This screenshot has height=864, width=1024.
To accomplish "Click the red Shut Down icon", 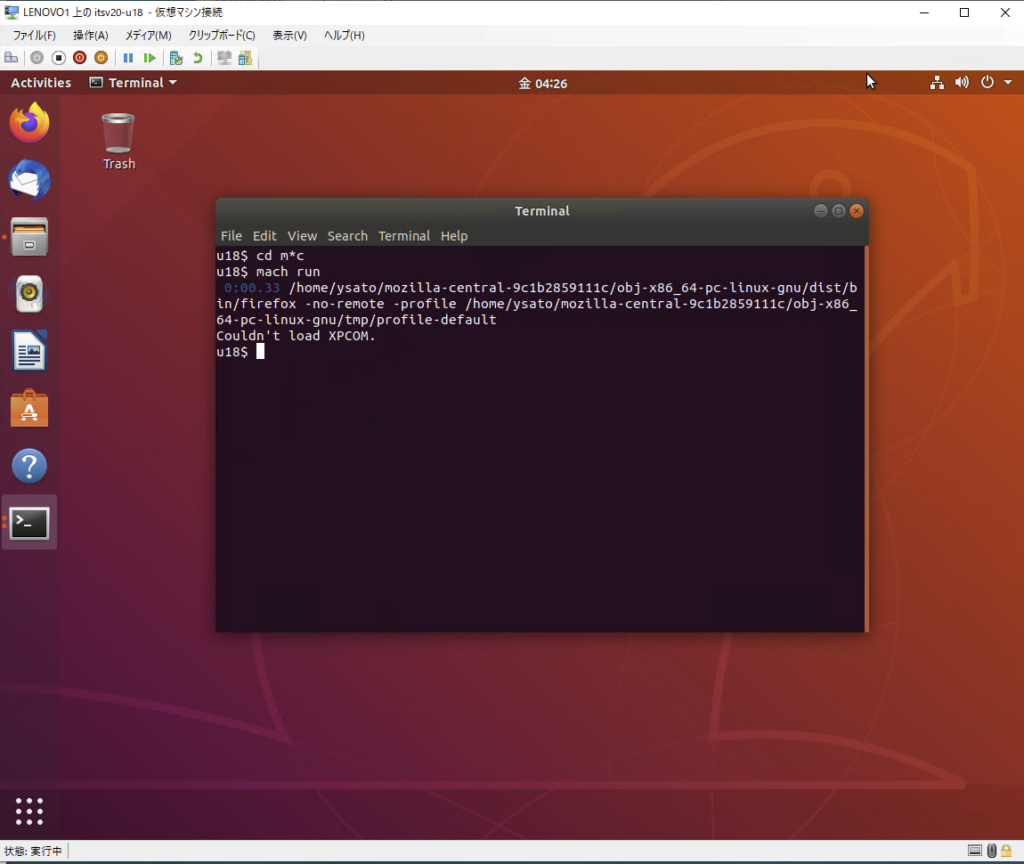I will [x=79, y=58].
